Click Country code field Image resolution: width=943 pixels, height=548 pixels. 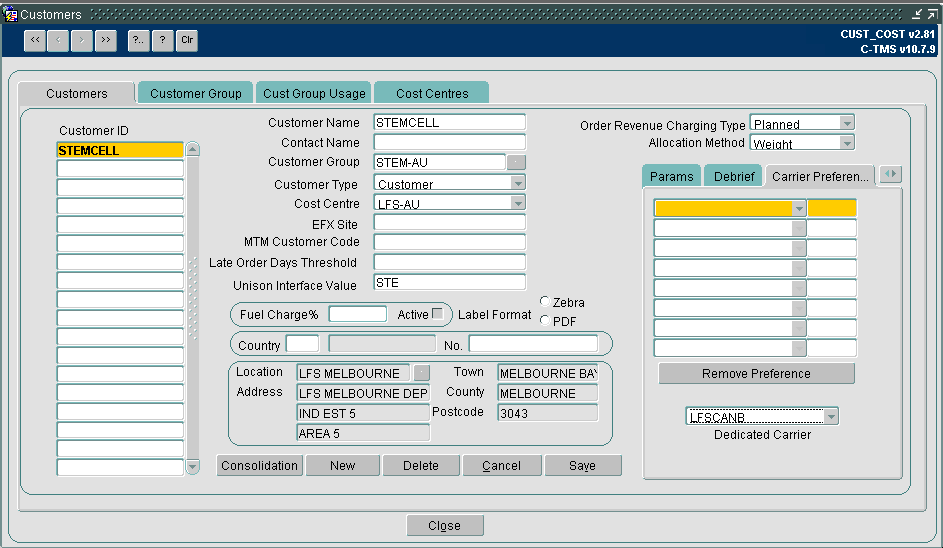303,344
